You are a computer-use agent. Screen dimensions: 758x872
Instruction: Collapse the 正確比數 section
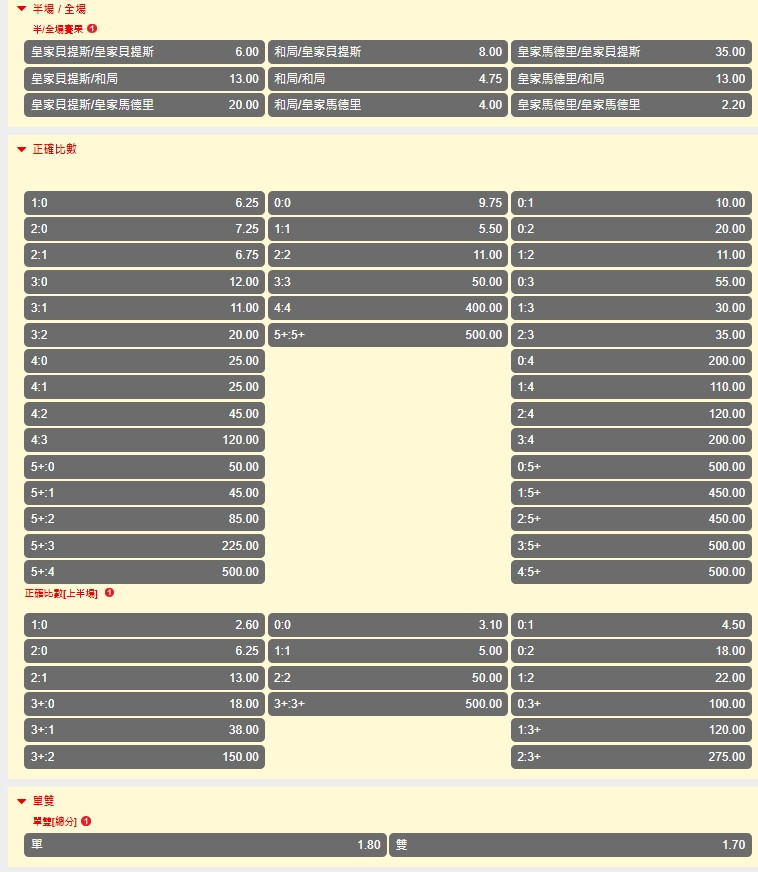click(x=22, y=149)
